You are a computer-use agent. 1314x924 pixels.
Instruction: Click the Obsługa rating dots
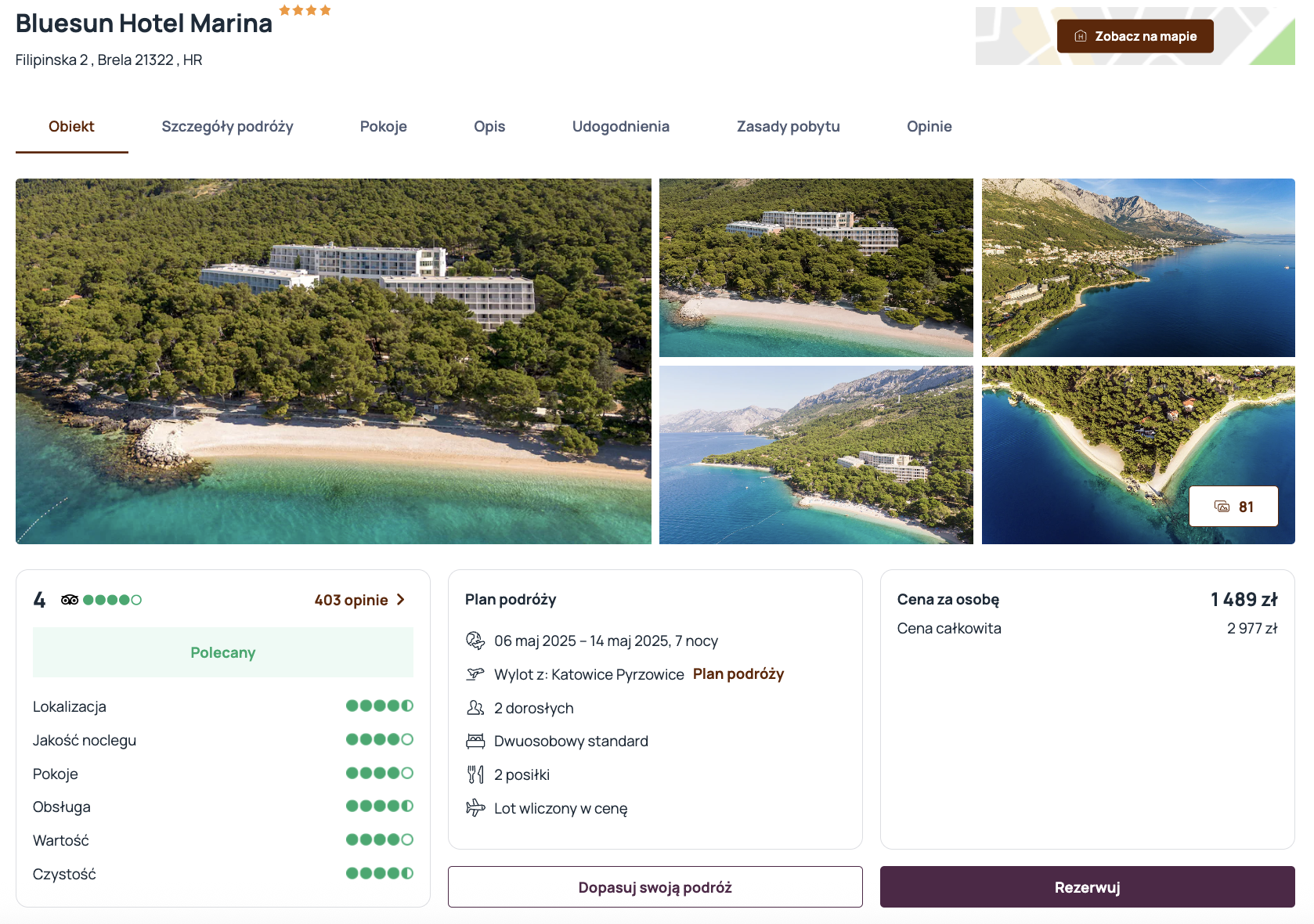tap(380, 806)
